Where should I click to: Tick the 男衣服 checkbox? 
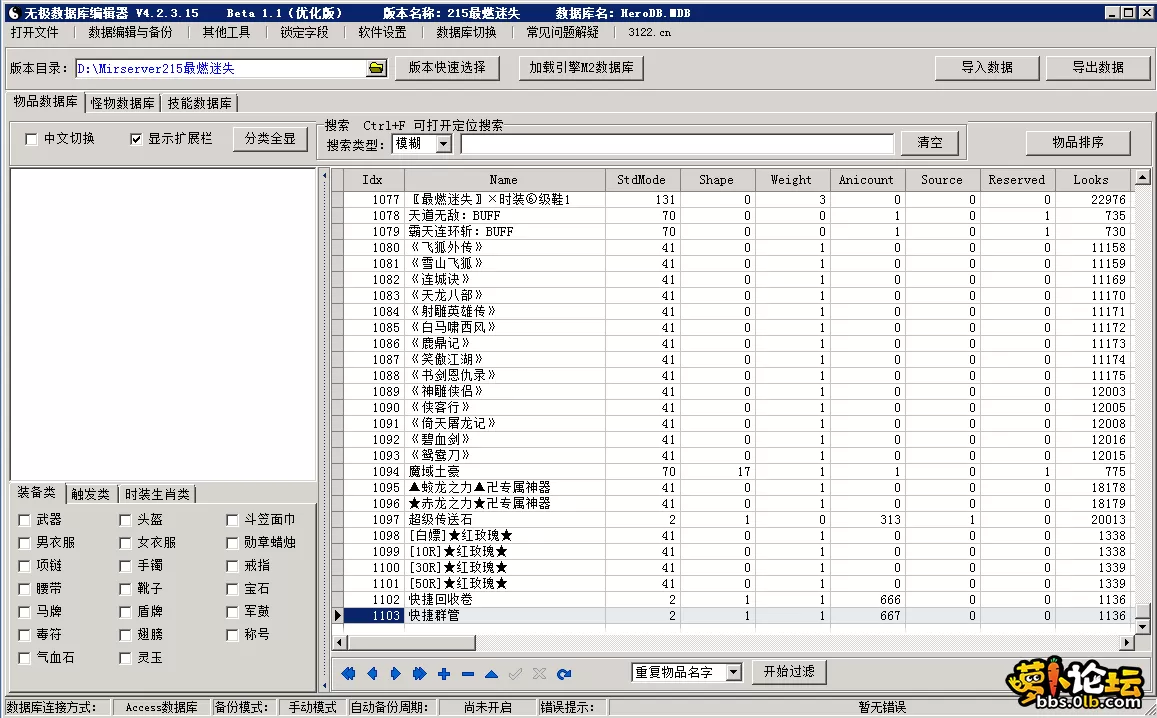pyautogui.click(x=24, y=543)
